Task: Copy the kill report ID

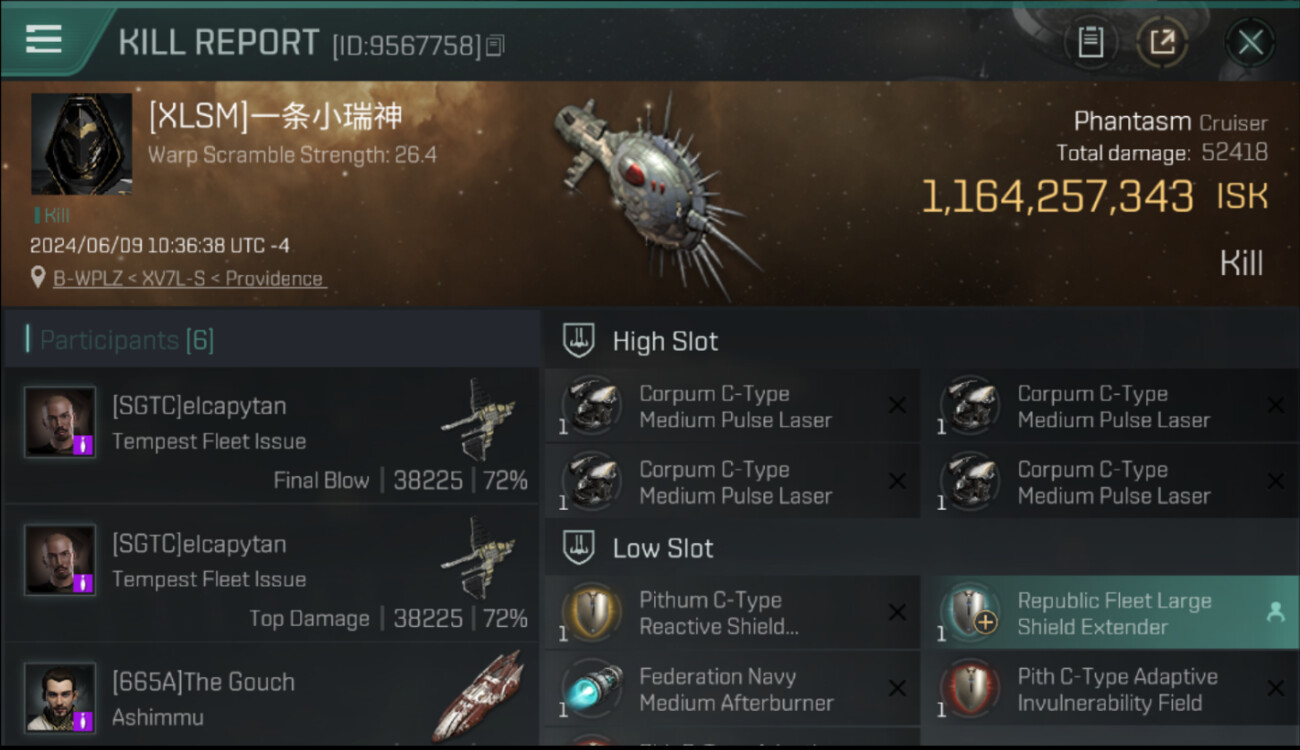Action: coord(497,45)
